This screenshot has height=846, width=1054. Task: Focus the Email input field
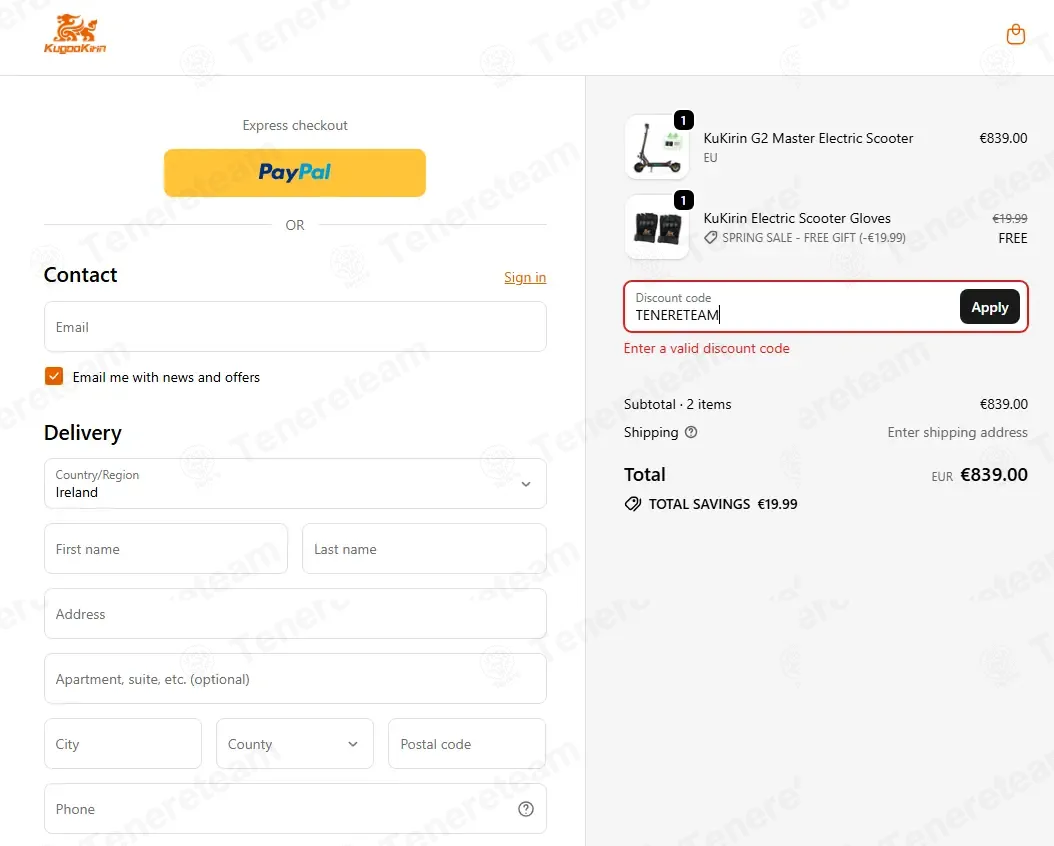pos(295,327)
